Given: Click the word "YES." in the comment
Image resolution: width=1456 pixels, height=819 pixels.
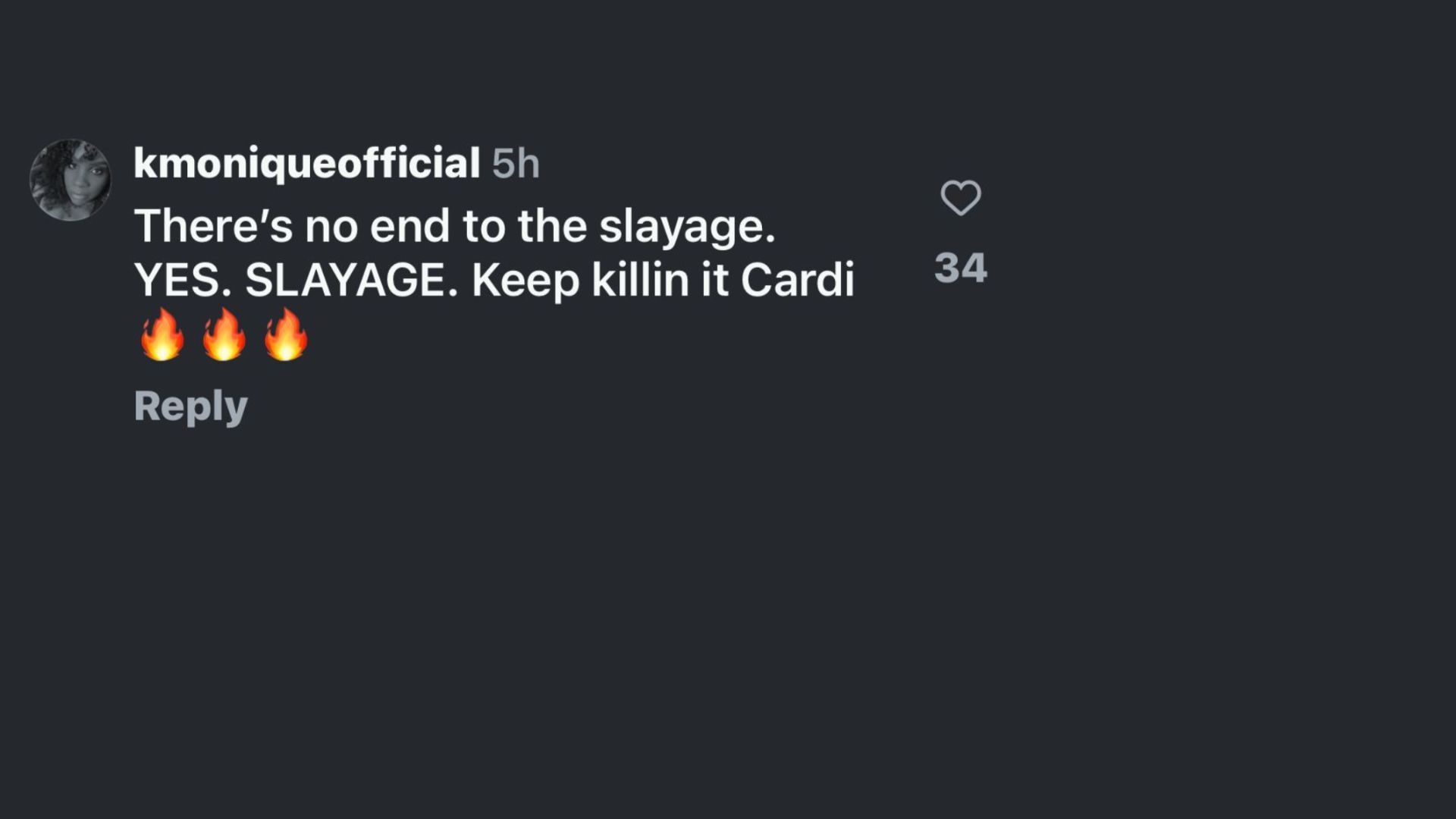Looking at the screenshot, I should pos(183,280).
